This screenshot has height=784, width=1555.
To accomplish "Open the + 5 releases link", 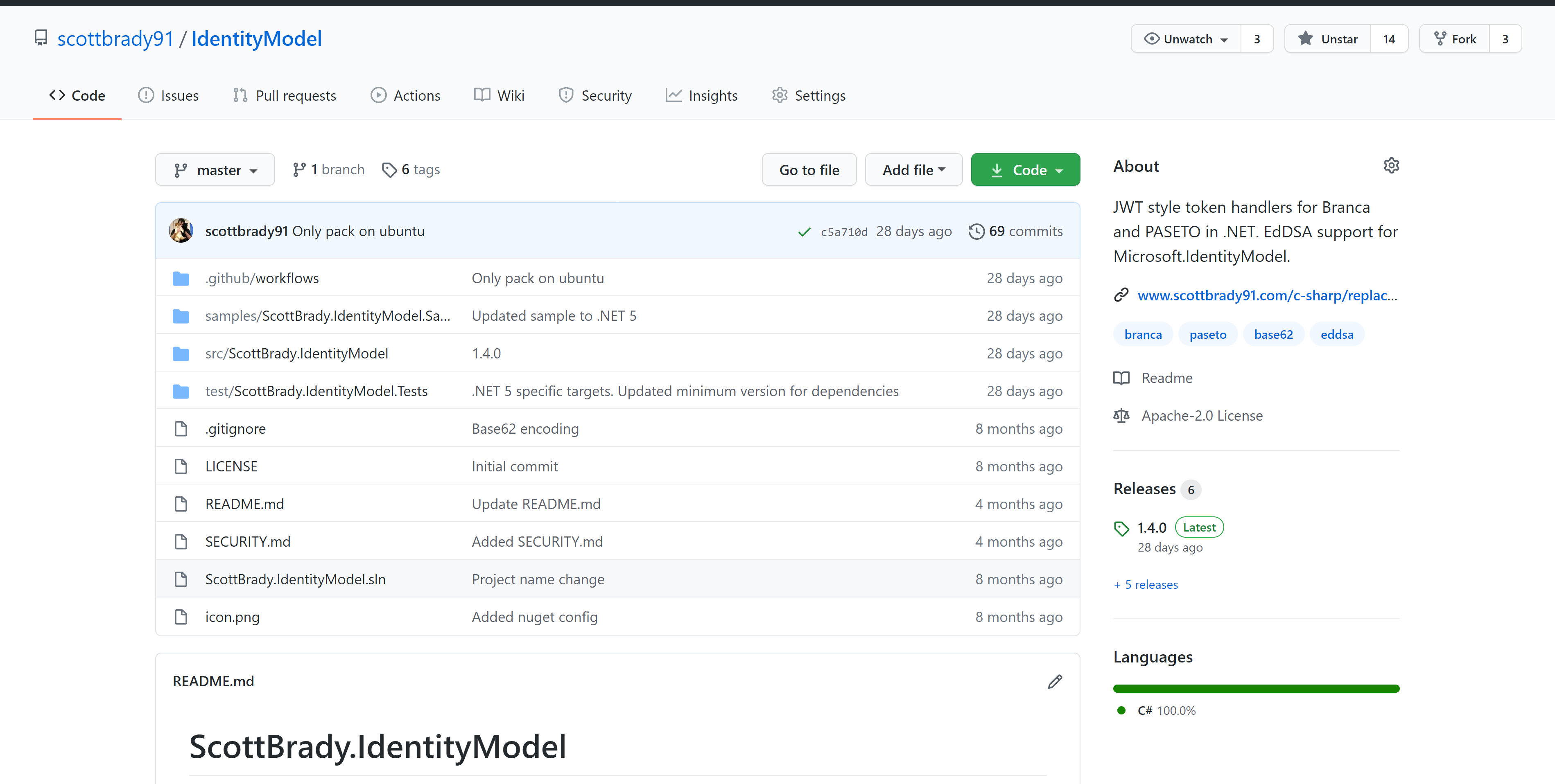I will pyautogui.click(x=1146, y=585).
